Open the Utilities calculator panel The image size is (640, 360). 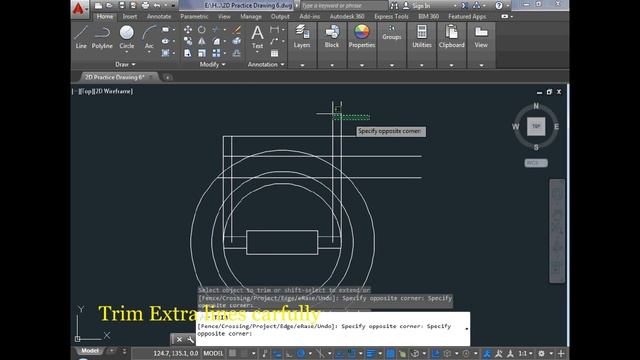422,36
